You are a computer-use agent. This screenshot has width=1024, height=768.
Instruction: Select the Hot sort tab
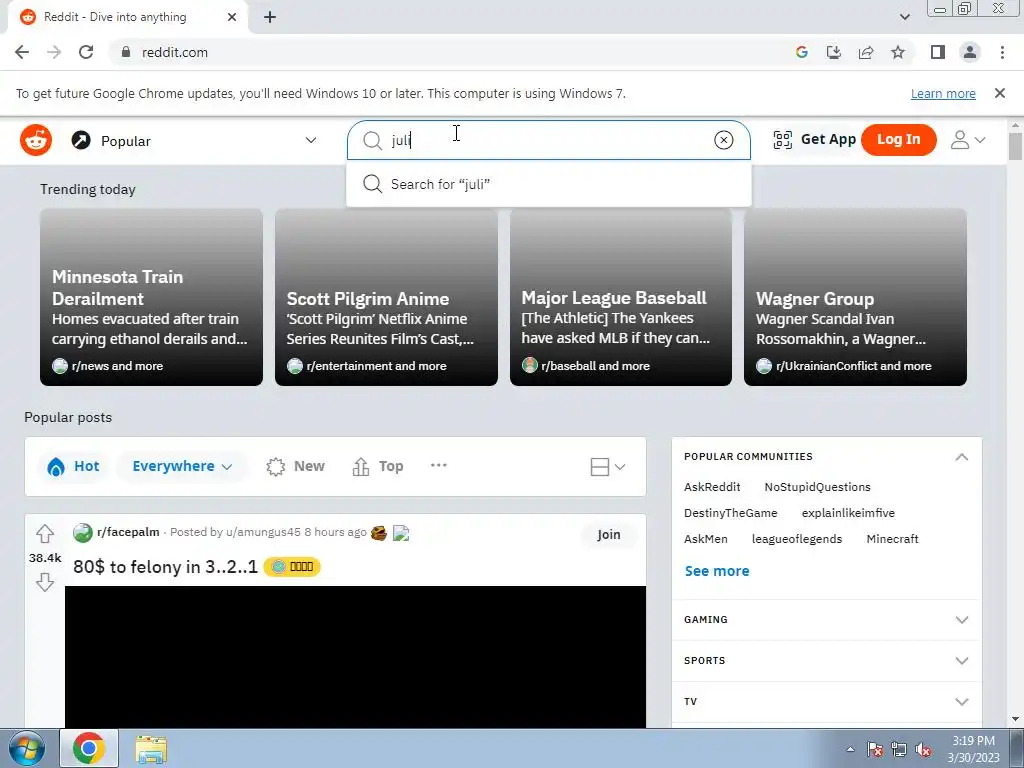tap(73, 466)
